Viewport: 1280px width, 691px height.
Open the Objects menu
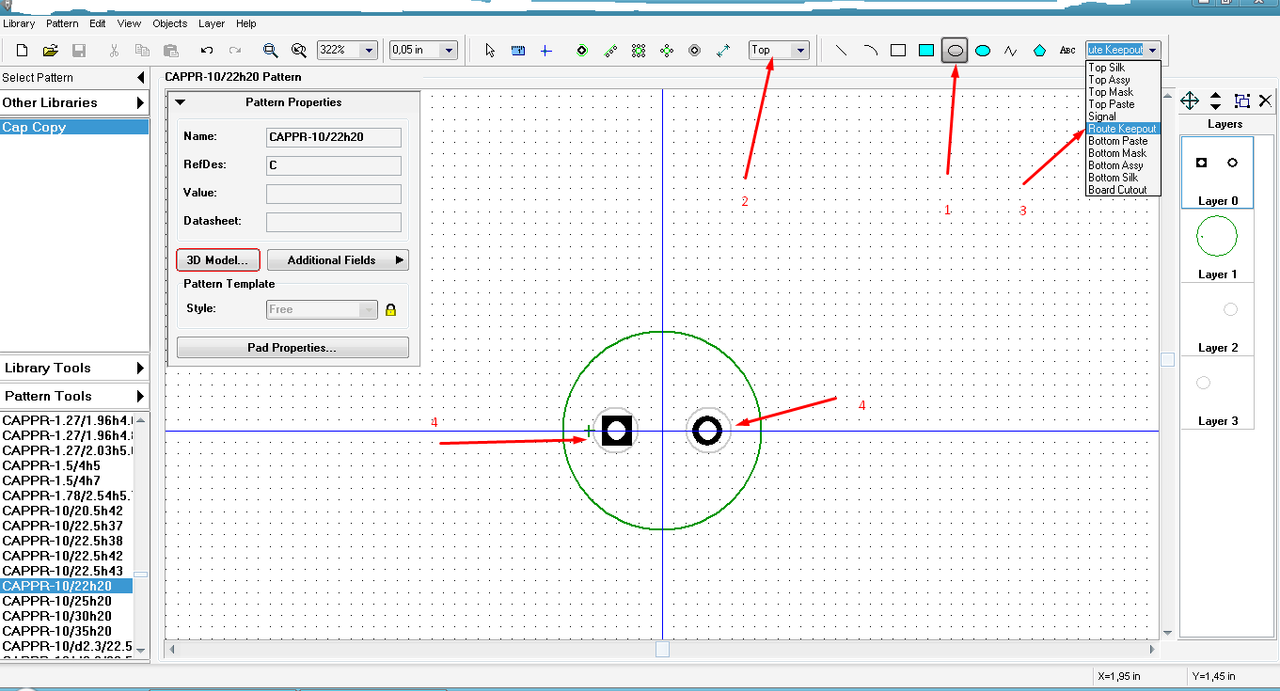point(170,23)
